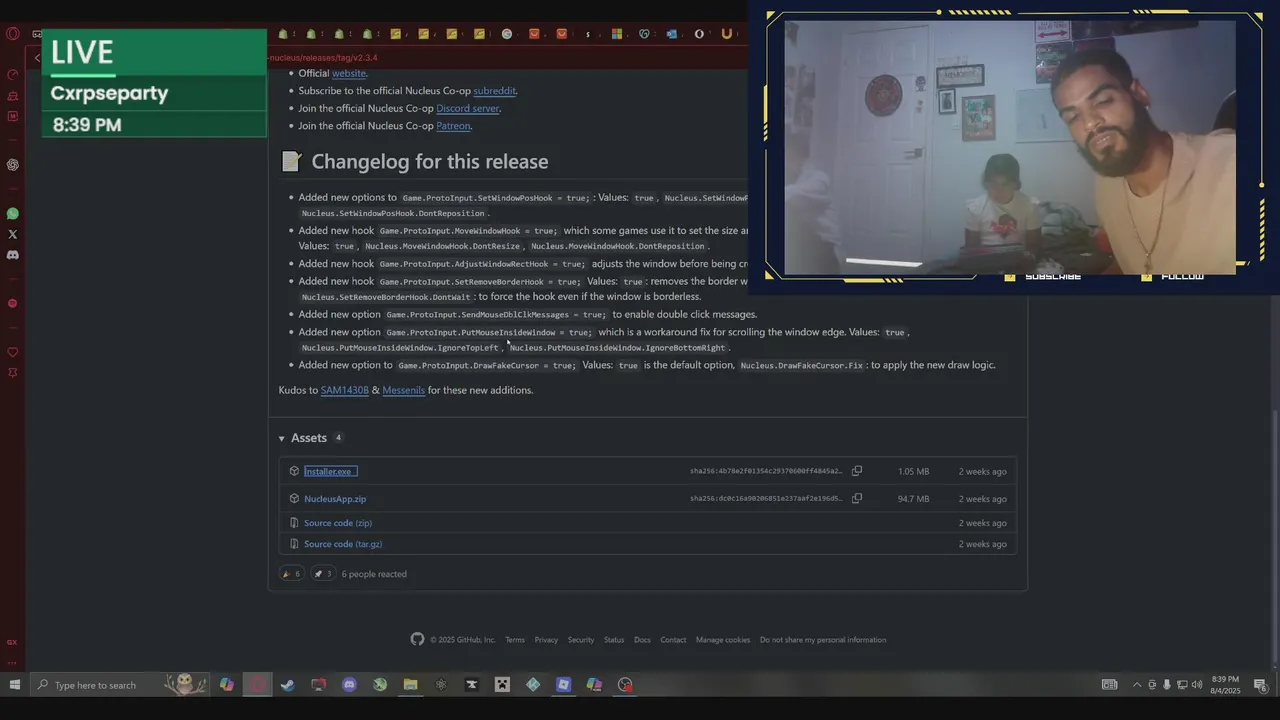Image resolution: width=1280 pixels, height=720 pixels.
Task: Click the volume icon in system tray
Action: pyautogui.click(x=1196, y=685)
